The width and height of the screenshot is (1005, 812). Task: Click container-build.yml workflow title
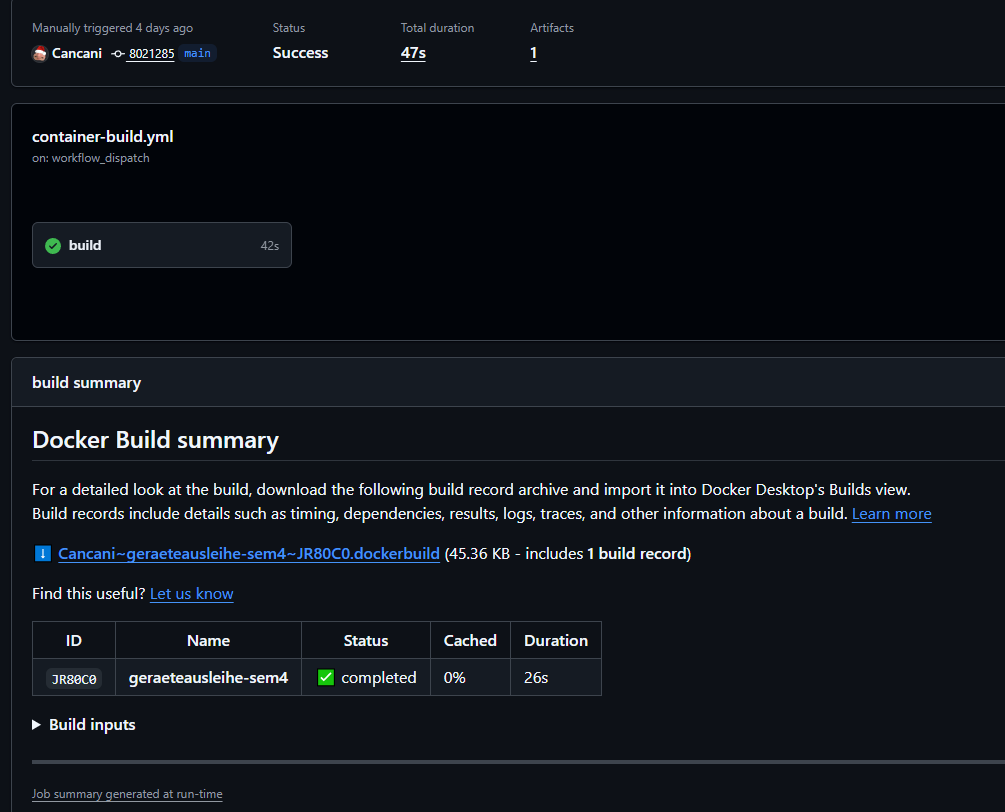(x=103, y=137)
